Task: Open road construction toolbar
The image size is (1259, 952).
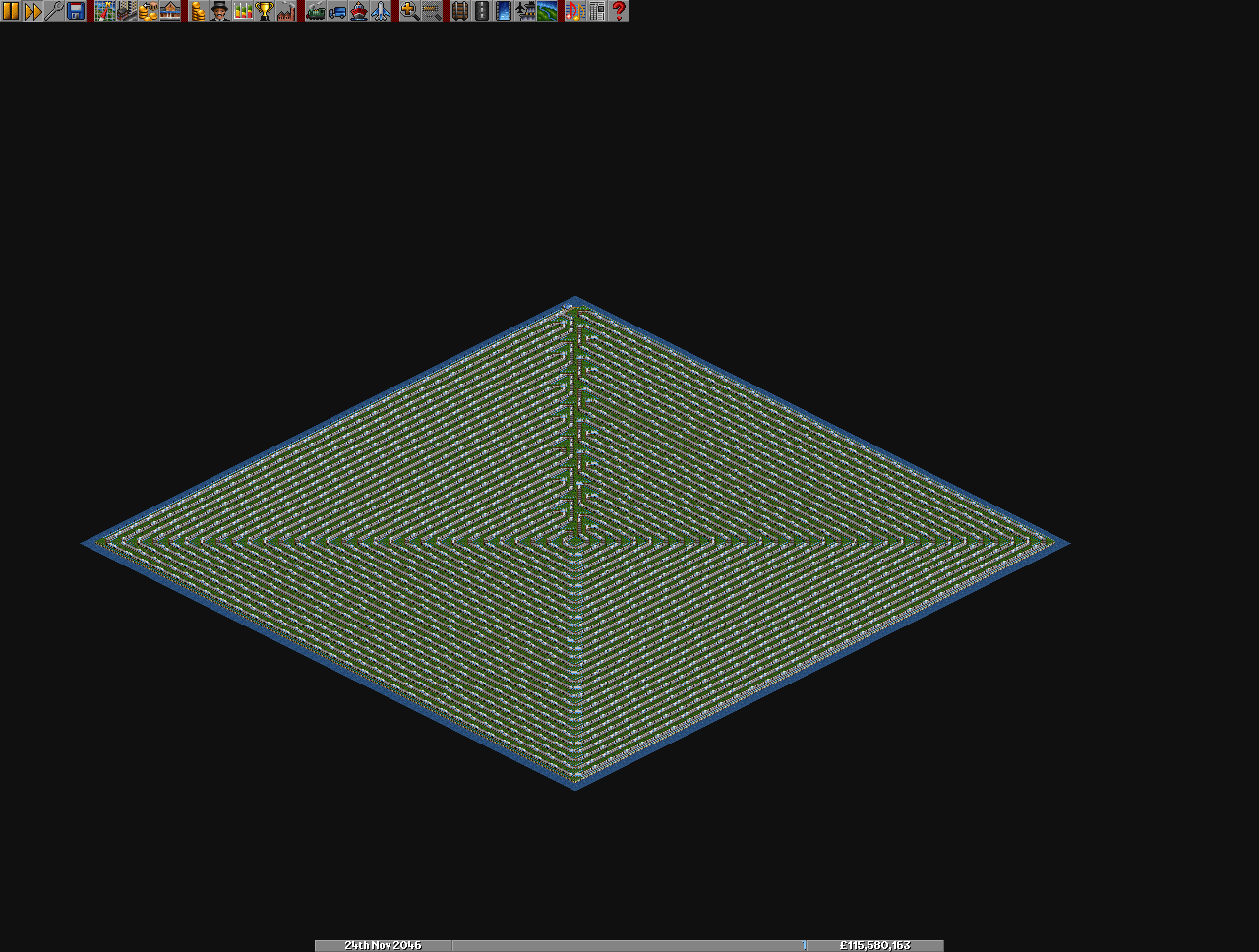Action: pos(482,11)
